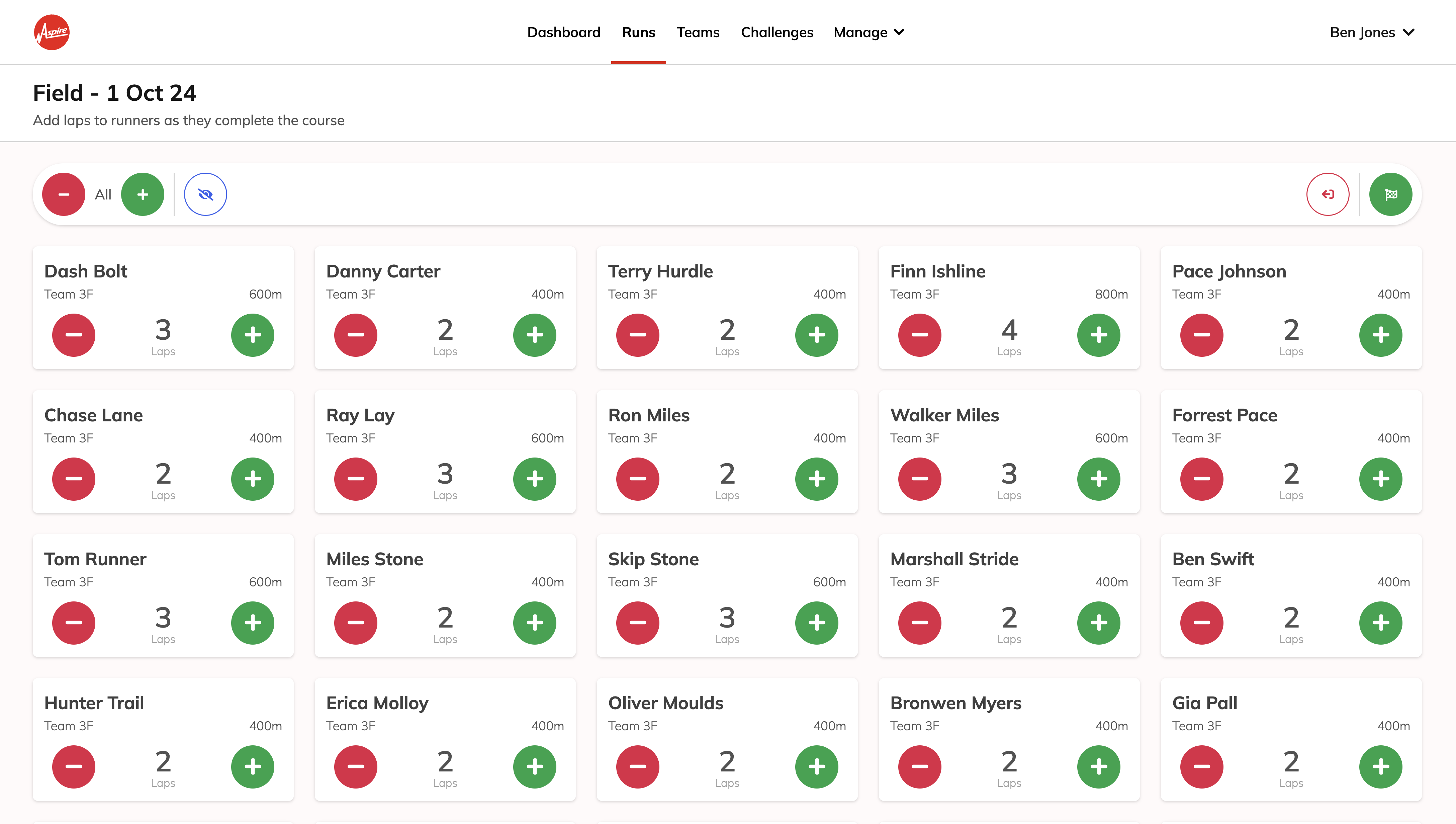Remove a lap from Bronwen Myers
The width and height of the screenshot is (1456, 824).
click(920, 767)
